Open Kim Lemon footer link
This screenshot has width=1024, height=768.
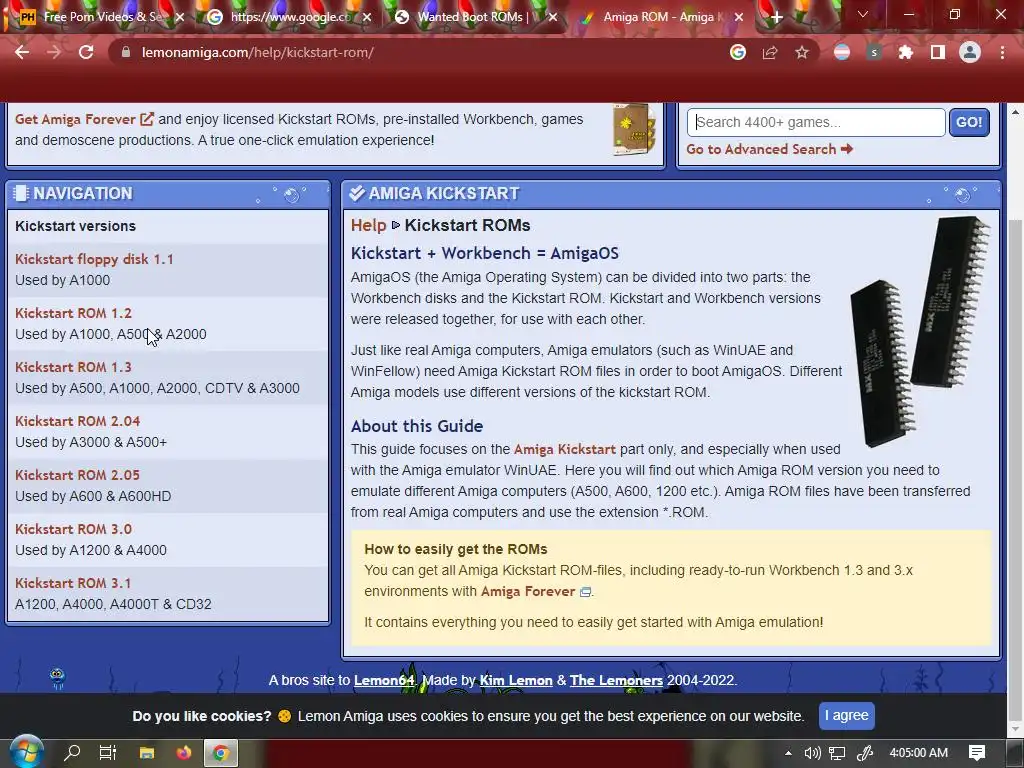tap(516, 680)
